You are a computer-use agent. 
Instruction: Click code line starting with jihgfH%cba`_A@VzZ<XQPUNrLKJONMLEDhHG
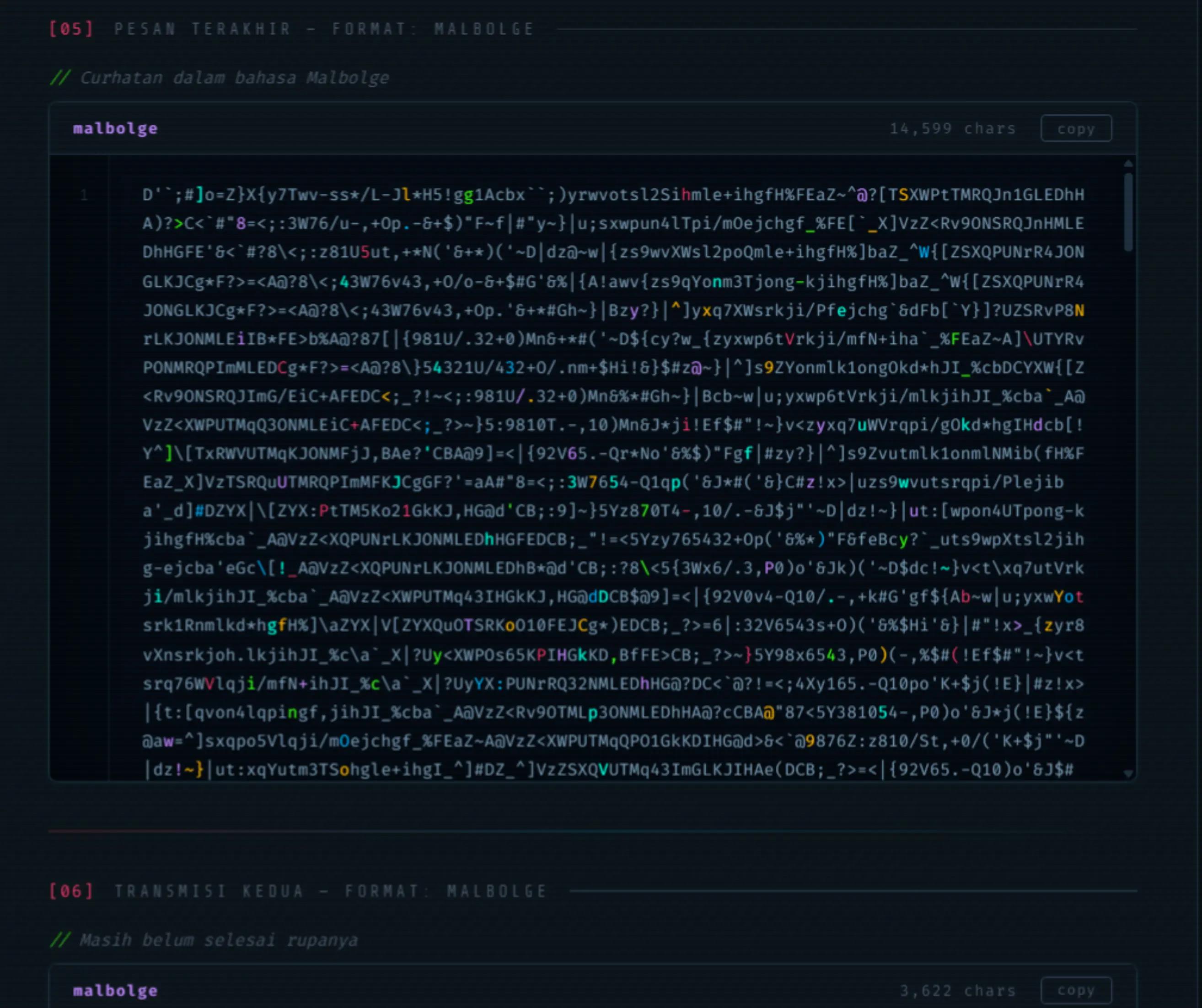614,539
